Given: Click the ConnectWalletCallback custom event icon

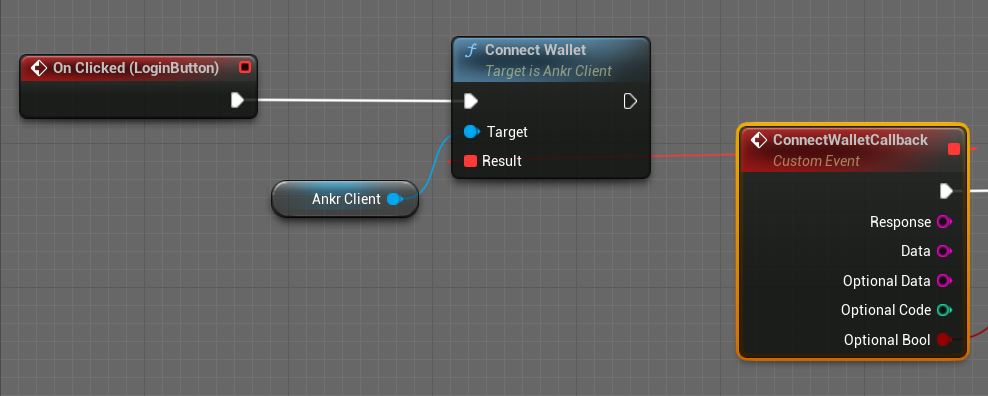Looking at the screenshot, I should pos(759,140).
